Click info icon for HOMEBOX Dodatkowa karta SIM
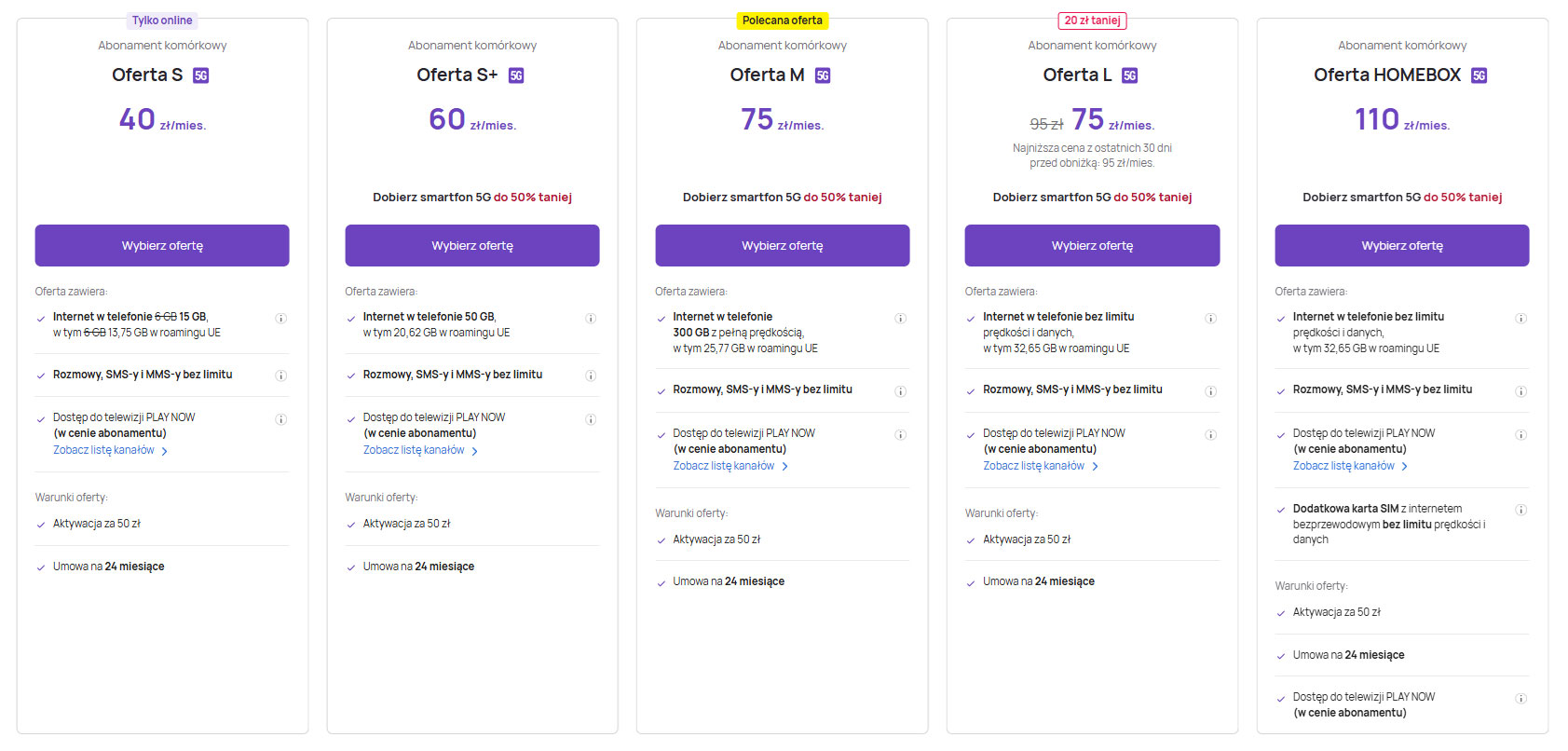Image resolution: width=1568 pixels, height=751 pixels. coord(1520,510)
